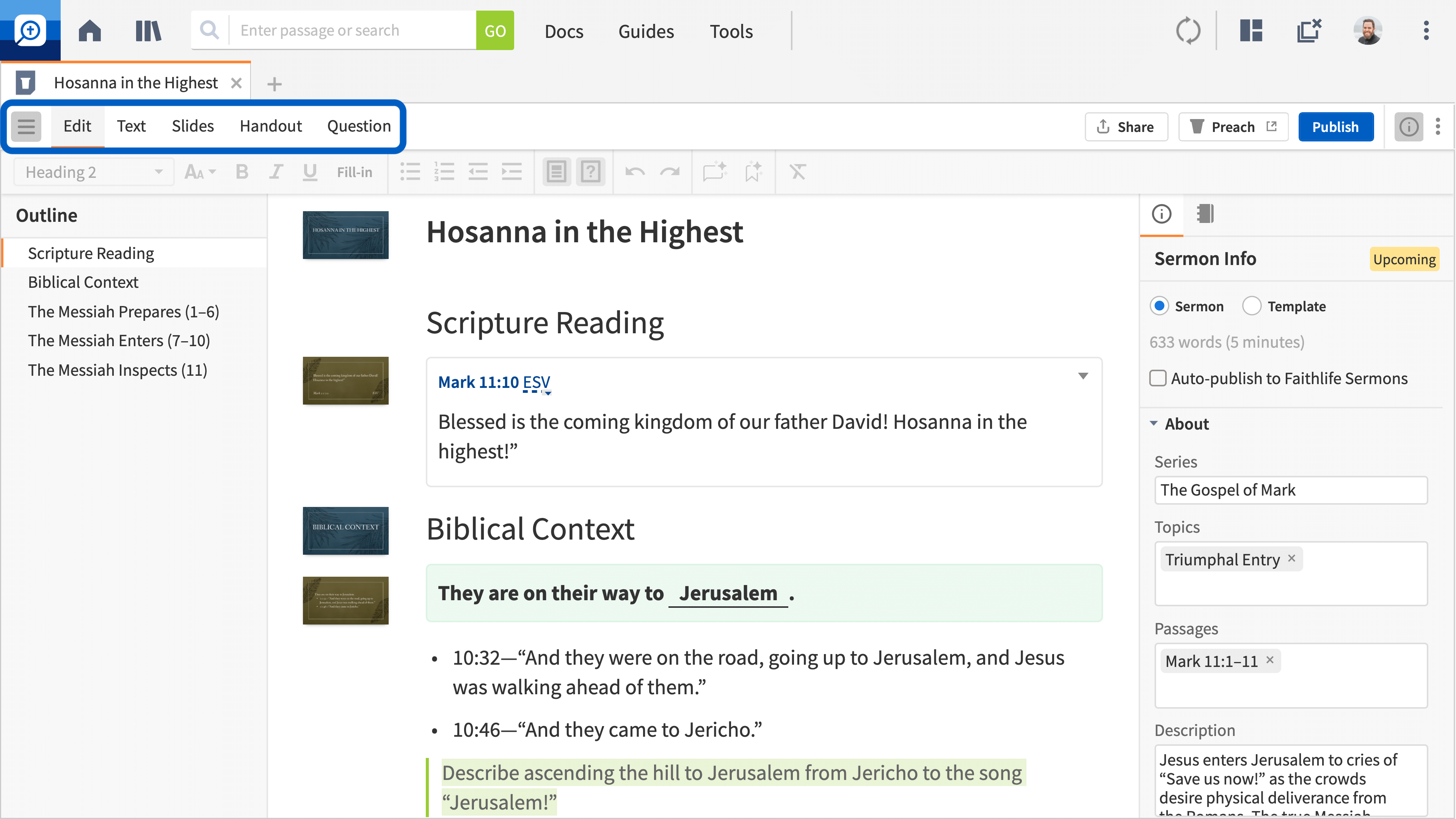Select the Biblical Context slide thumbnail

click(345, 530)
